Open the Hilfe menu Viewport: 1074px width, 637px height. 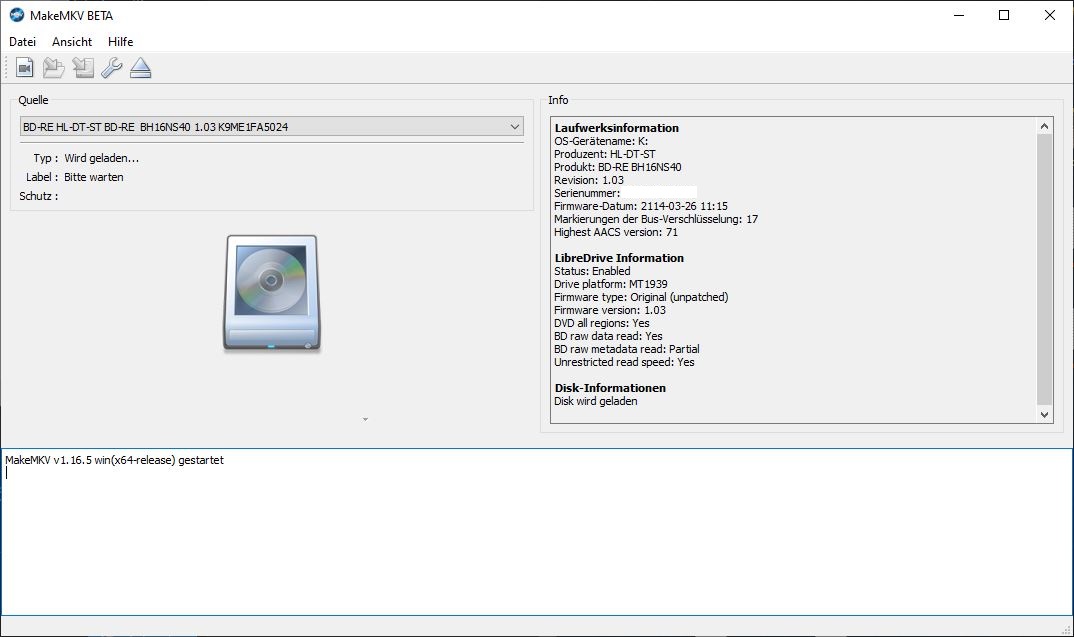pyautogui.click(x=121, y=42)
